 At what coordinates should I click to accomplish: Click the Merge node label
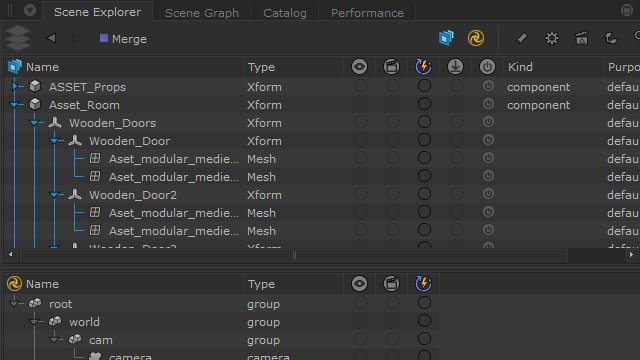(129, 39)
